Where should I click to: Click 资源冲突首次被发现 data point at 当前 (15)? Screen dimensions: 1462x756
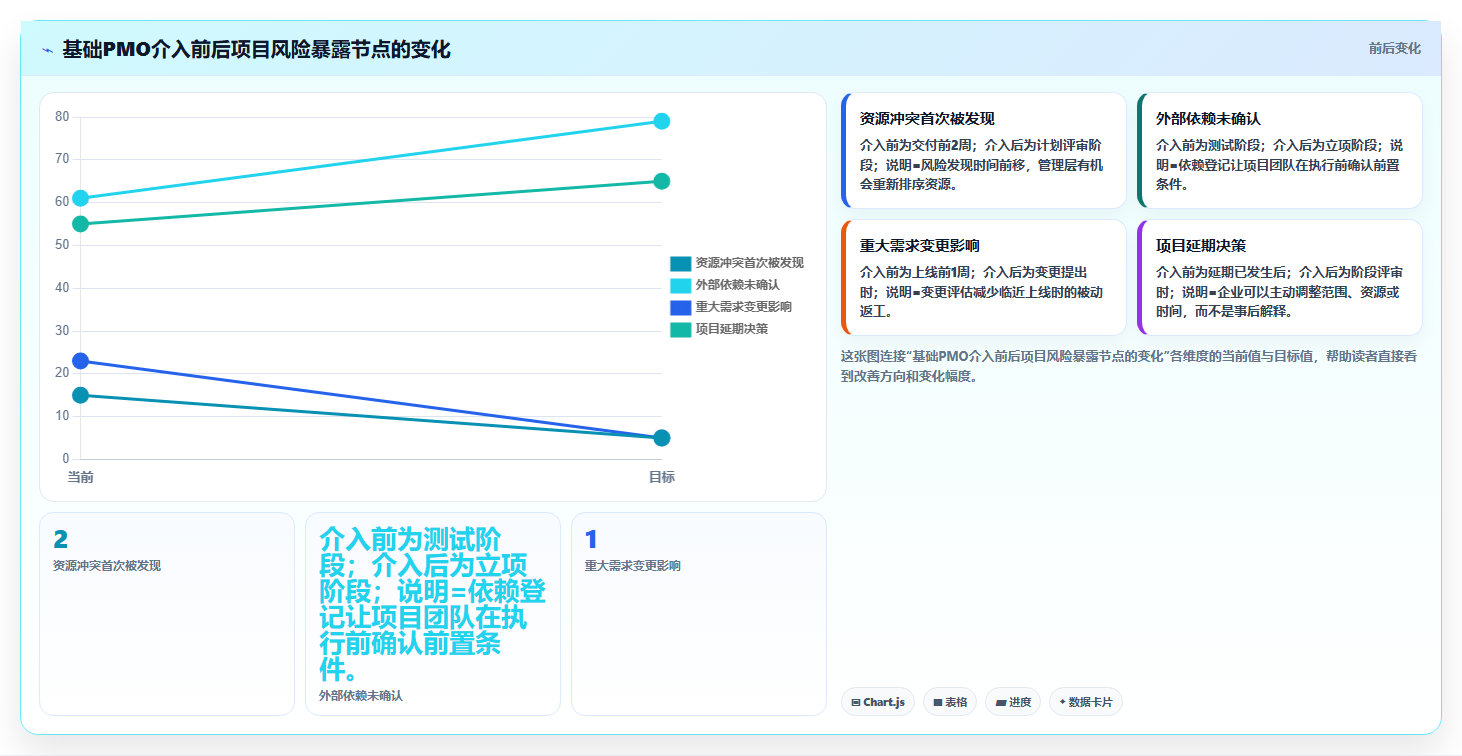coord(81,395)
